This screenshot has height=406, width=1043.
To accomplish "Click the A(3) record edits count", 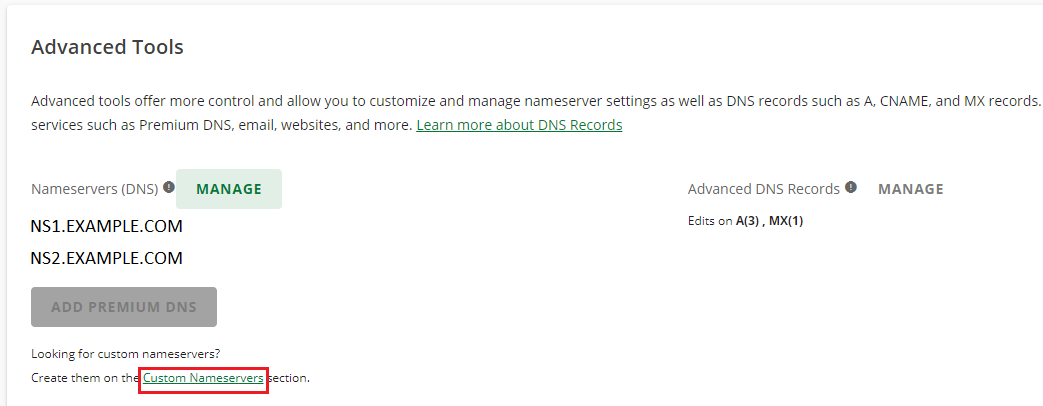I will pyautogui.click(x=746, y=221).
